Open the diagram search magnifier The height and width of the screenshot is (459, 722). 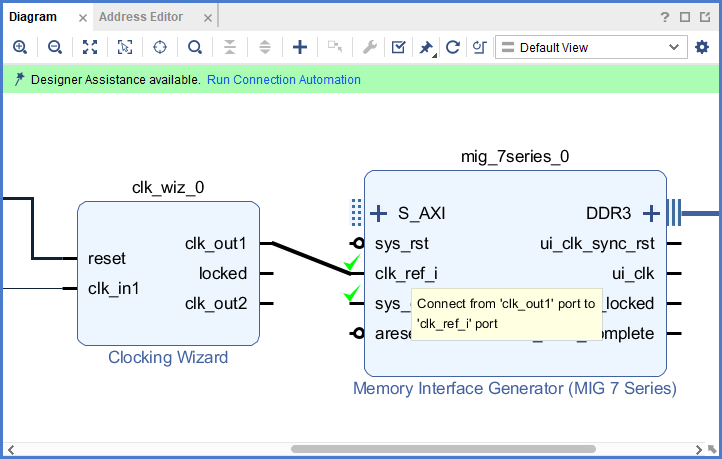click(195, 47)
